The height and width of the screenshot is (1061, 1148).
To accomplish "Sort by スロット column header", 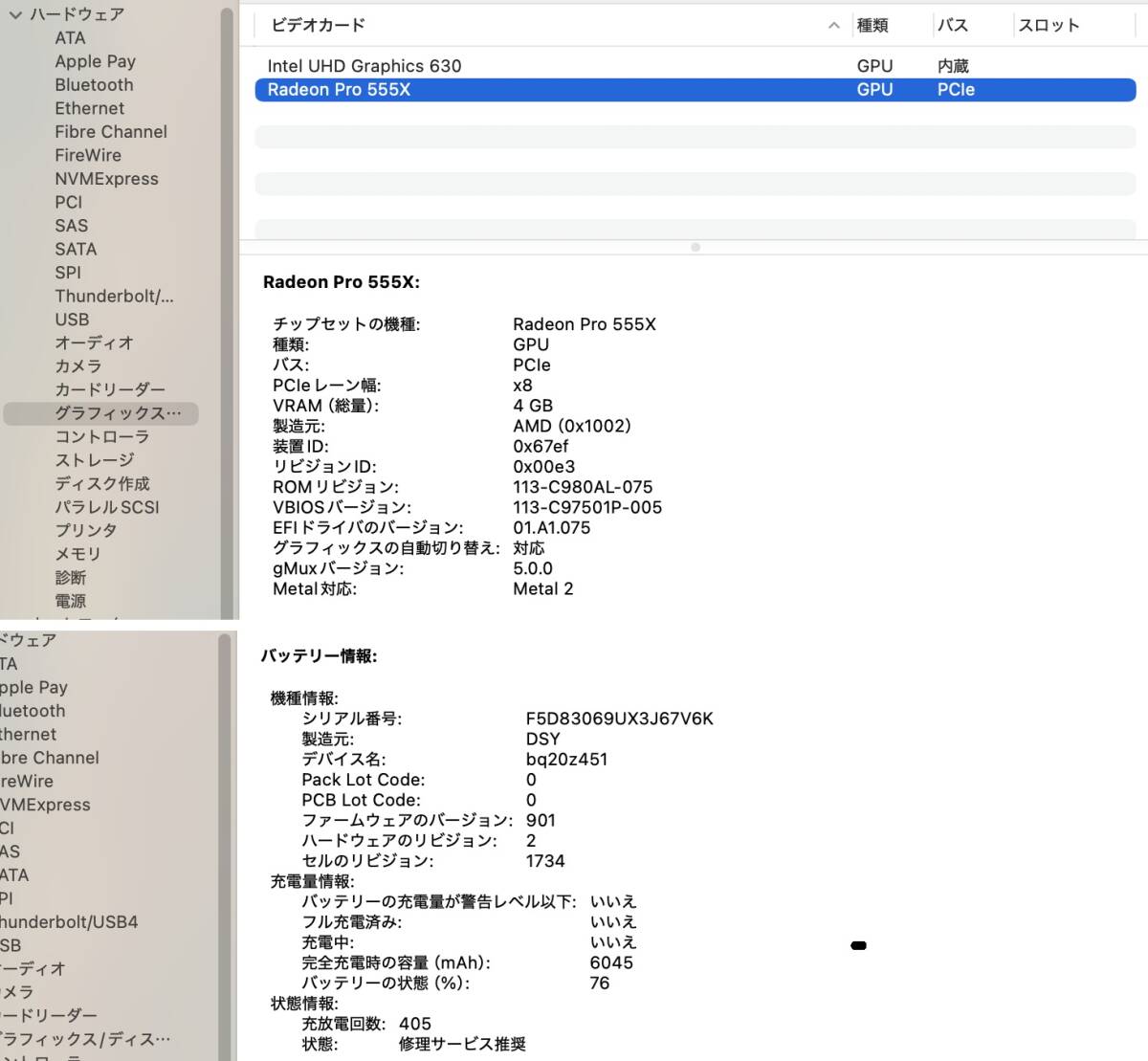I will click(x=1049, y=25).
